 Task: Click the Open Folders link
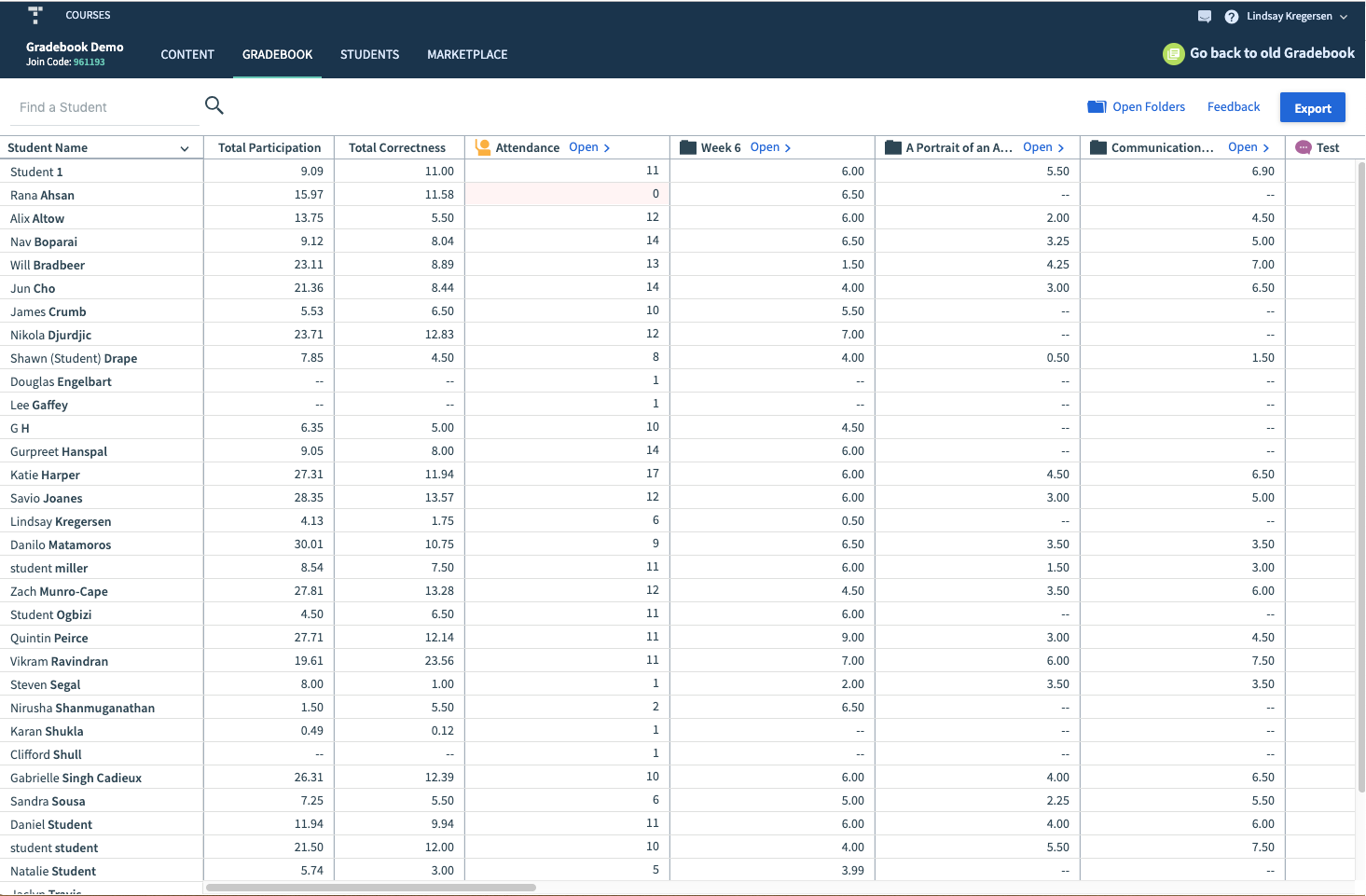click(1149, 107)
